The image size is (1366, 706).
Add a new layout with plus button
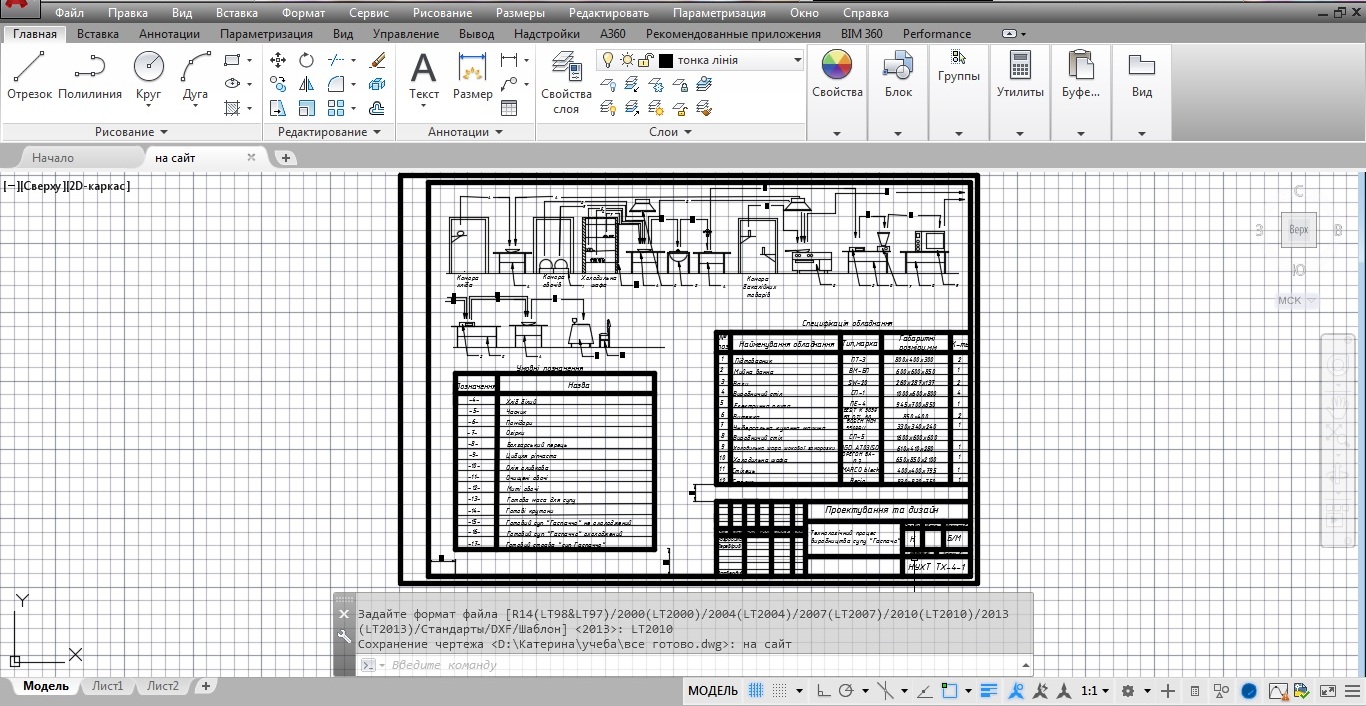pos(205,686)
